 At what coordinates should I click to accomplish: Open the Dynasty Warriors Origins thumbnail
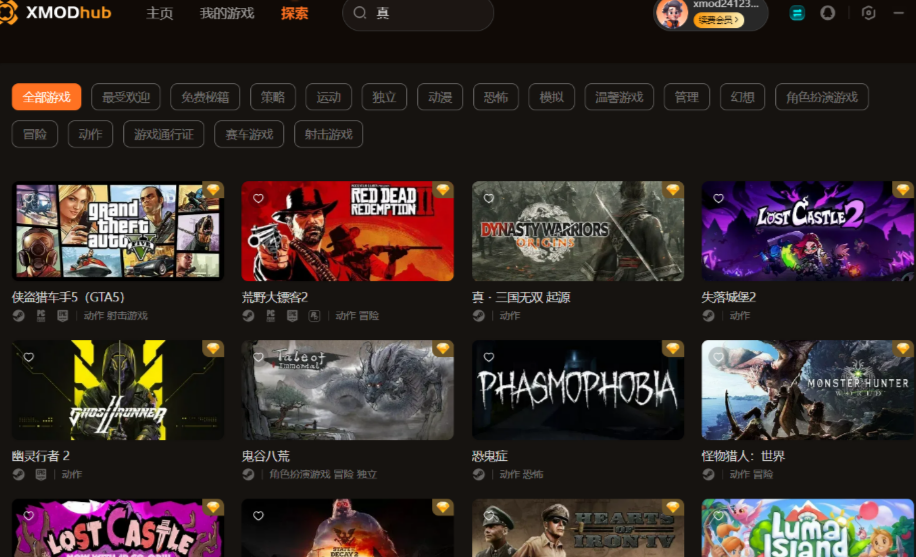[578, 231]
